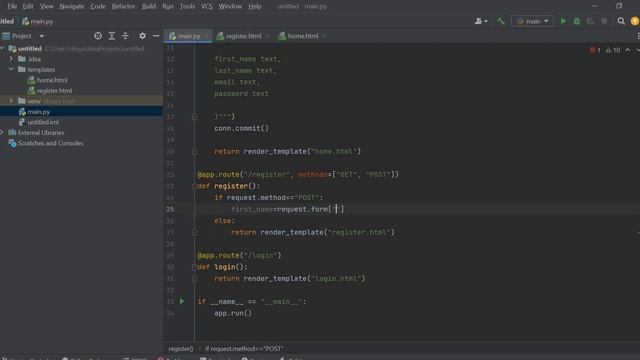Open the File menu

click(12, 6)
